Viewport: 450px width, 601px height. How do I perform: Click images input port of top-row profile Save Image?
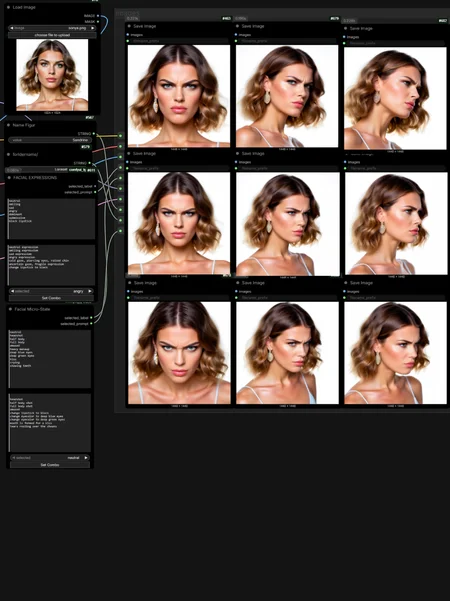click(344, 37)
